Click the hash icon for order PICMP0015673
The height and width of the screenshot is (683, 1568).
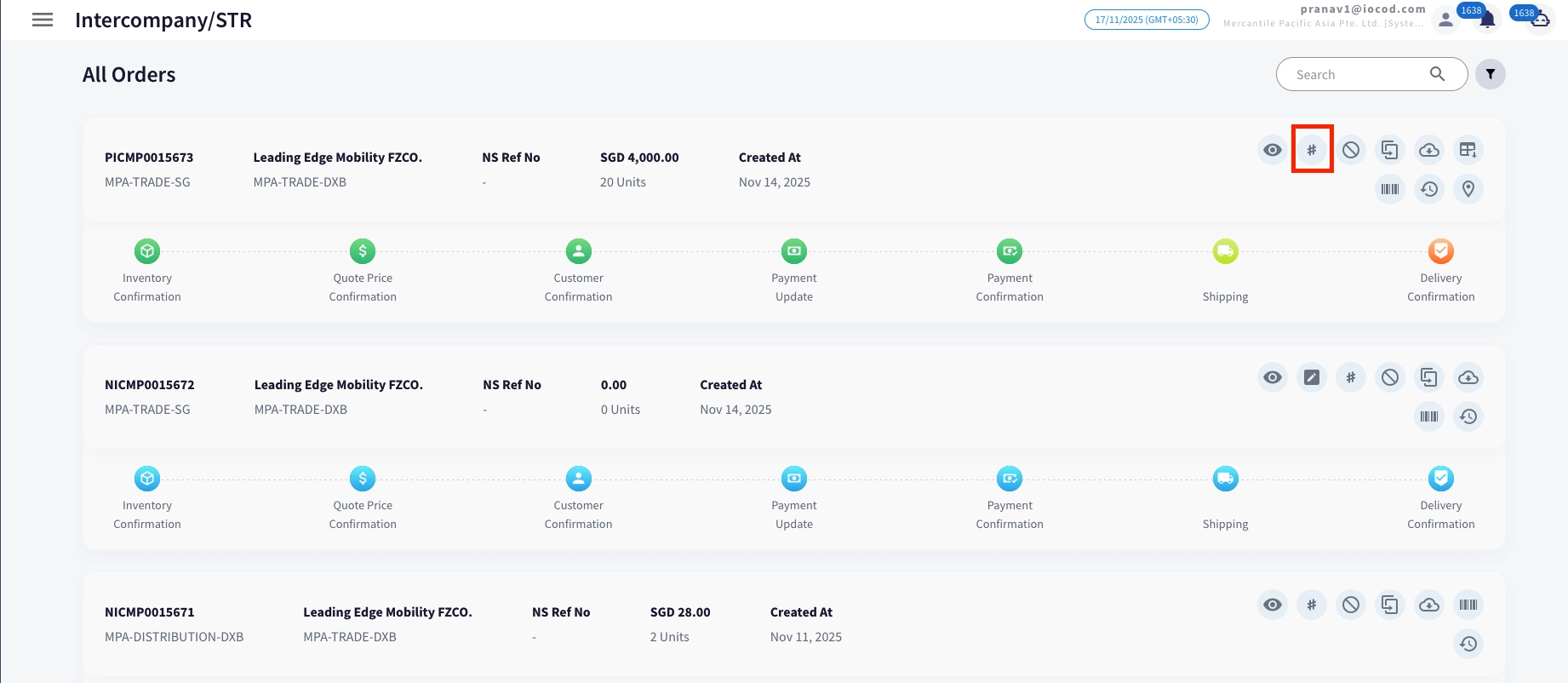coord(1312,150)
